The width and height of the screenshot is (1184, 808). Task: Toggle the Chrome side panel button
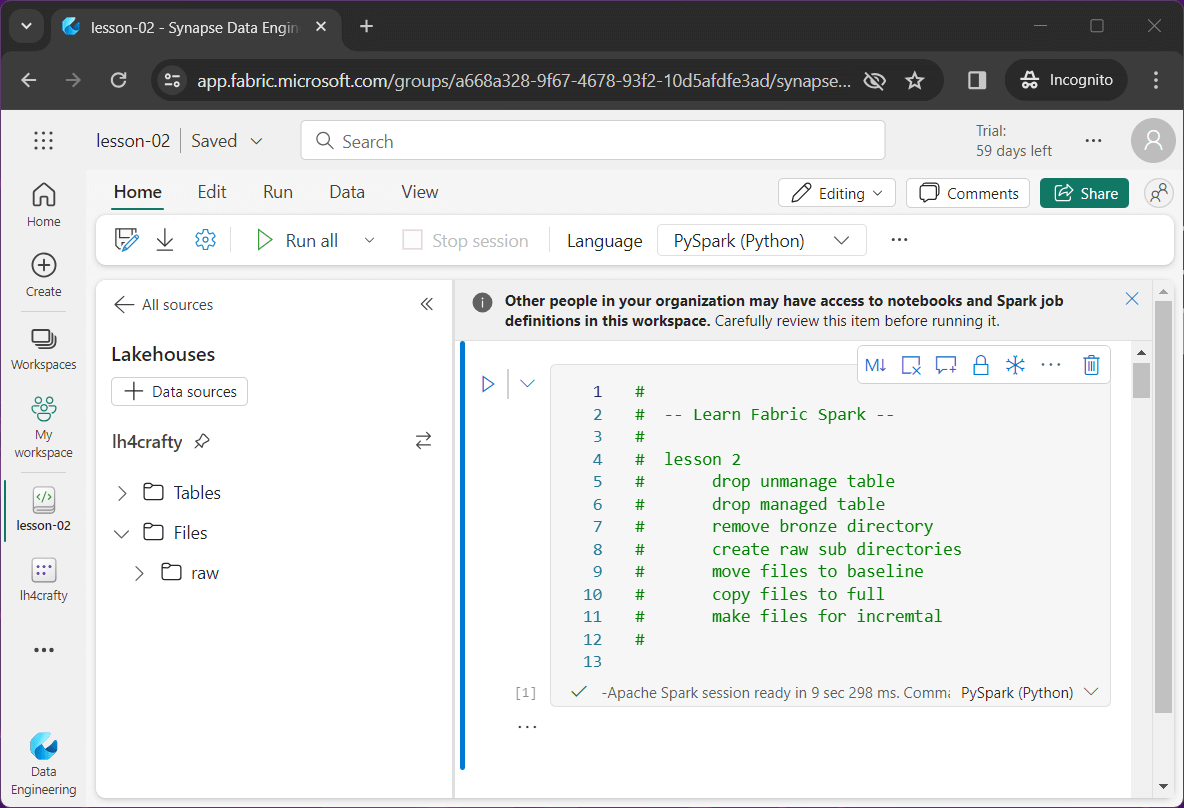point(977,80)
